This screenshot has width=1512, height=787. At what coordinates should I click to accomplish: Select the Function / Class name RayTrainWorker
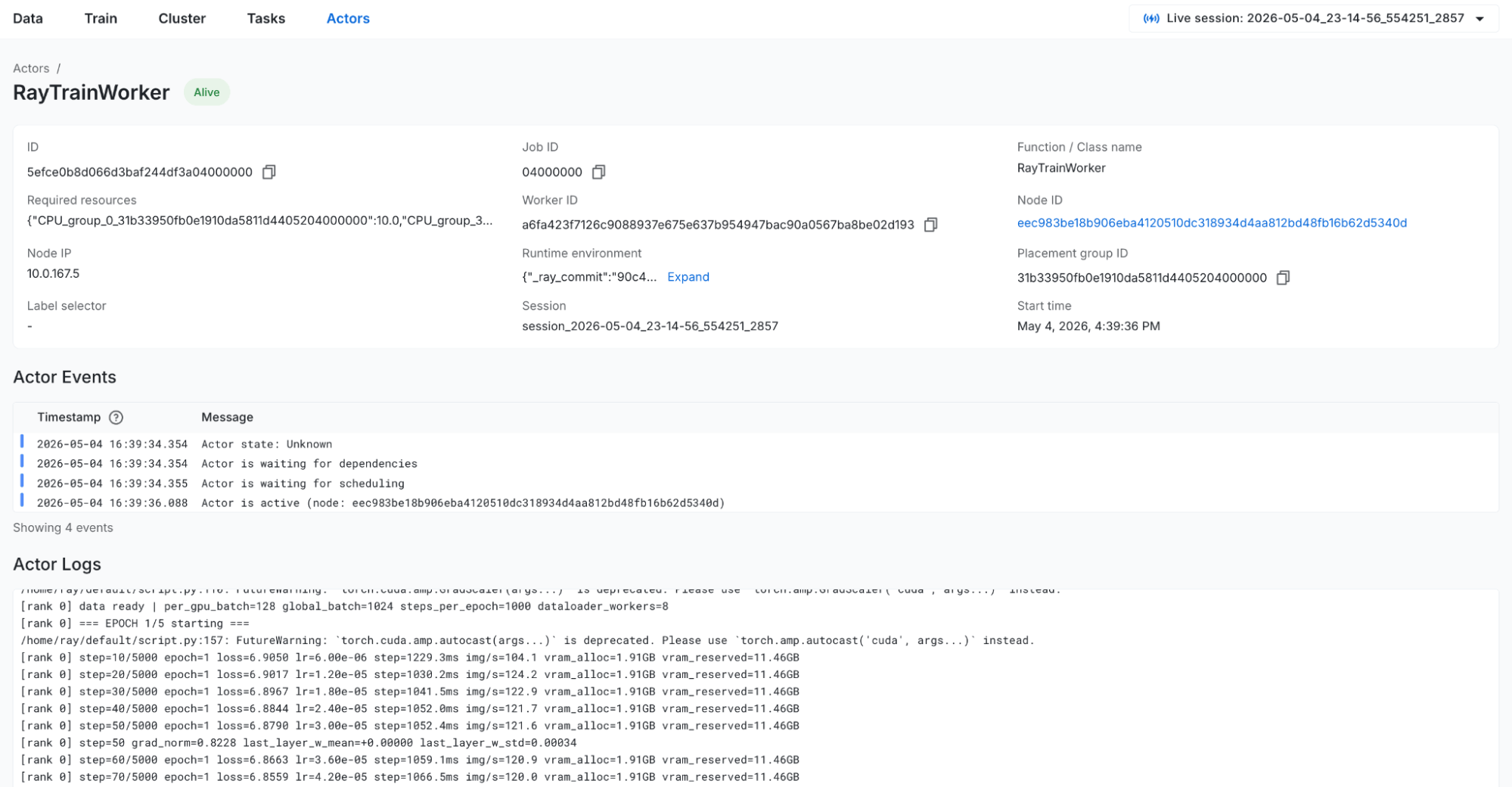1061,168
